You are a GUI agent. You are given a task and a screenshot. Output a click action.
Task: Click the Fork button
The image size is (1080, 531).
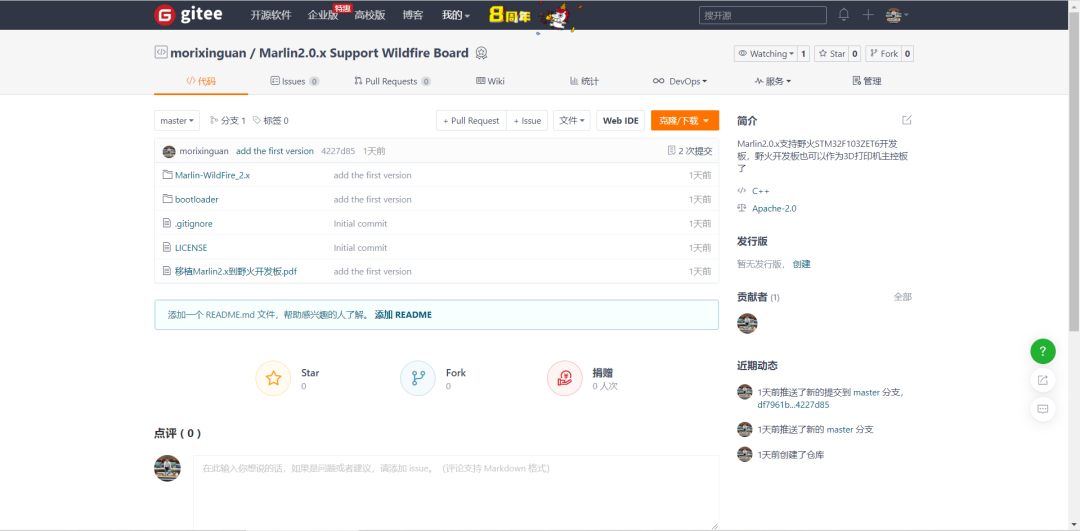tap(883, 54)
